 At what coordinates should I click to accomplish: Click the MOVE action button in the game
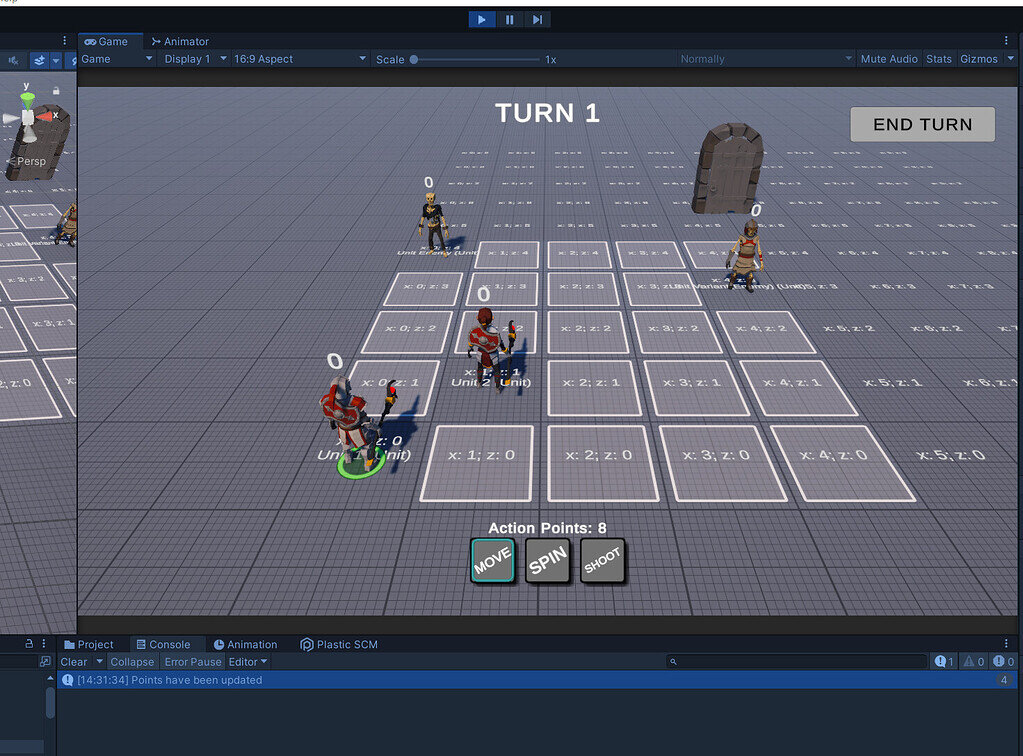(x=492, y=561)
